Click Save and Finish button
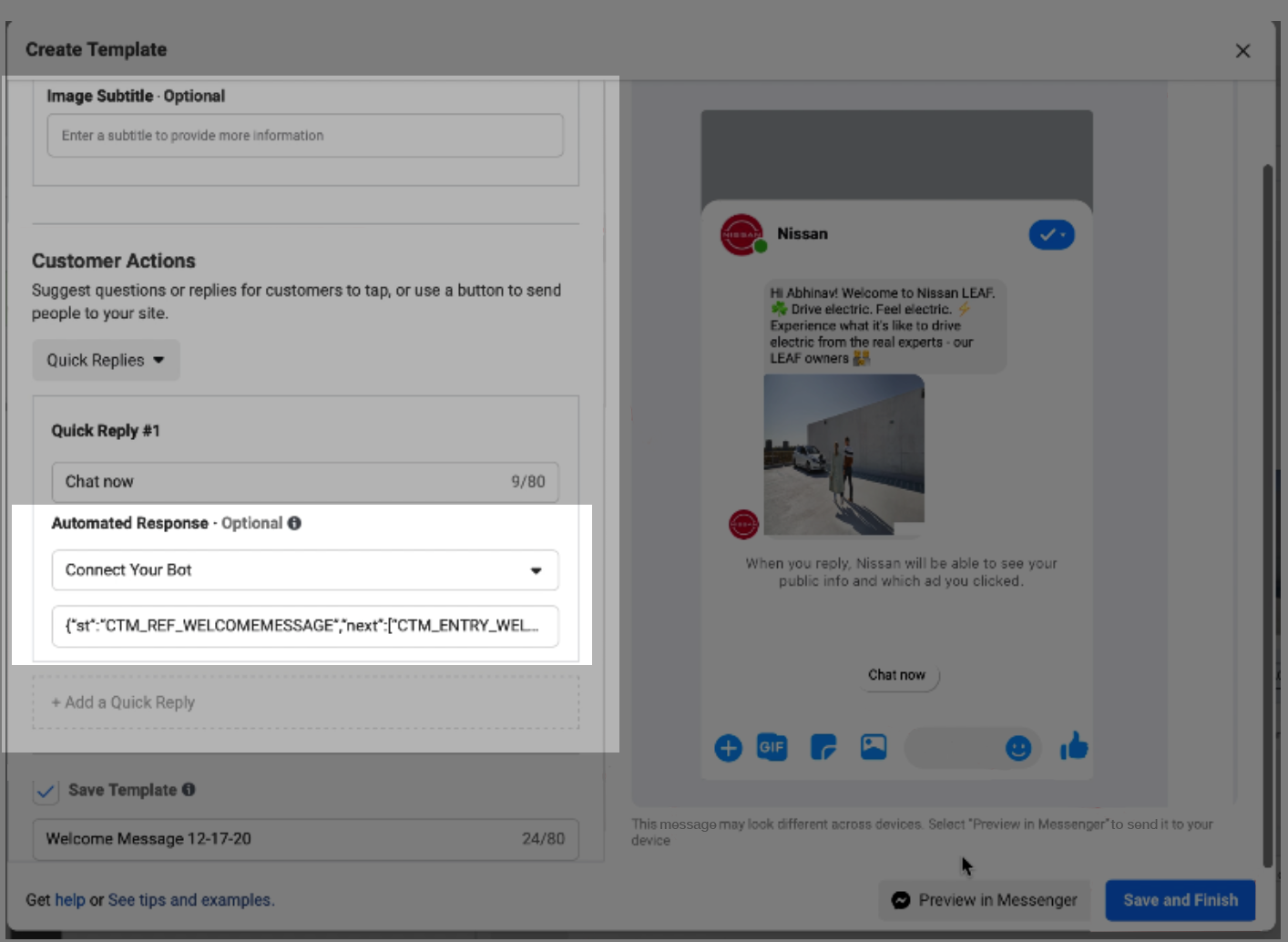This screenshot has height=942, width=1288. 1181,900
